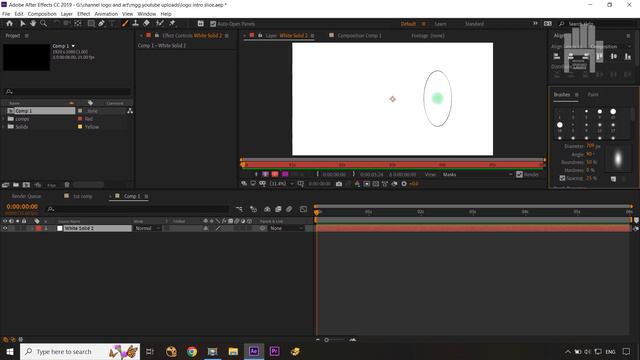This screenshot has height=360, width=640.
Task: Create a new folder in Project panel
Action: coord(16,185)
